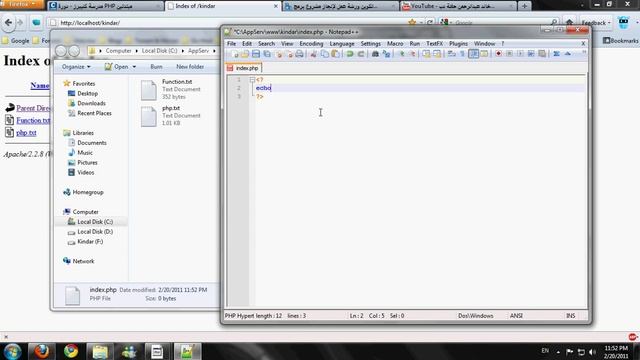
Task: Select Desktop under Favorites in Explorer
Action: 87,93
